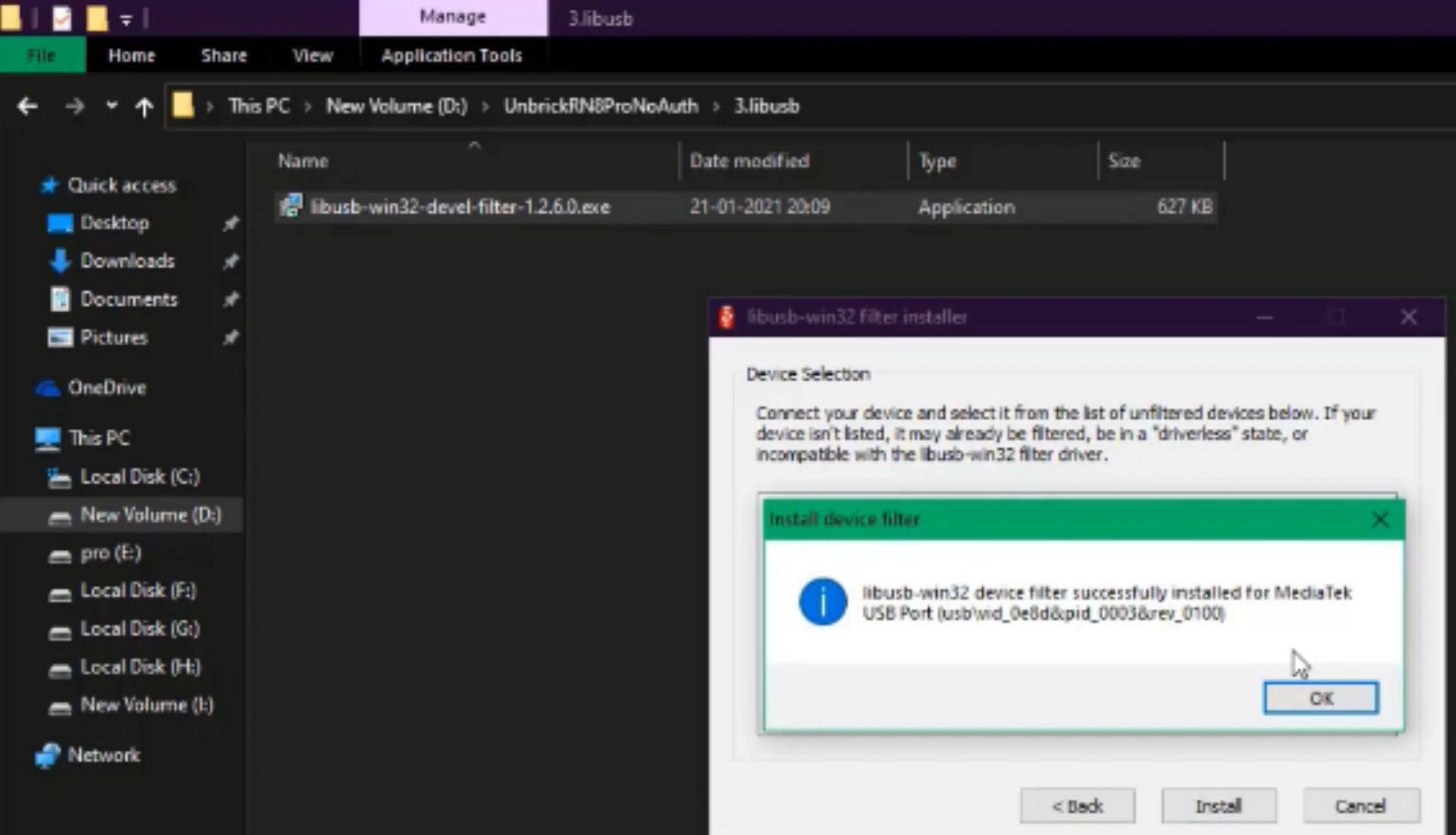The height and width of the screenshot is (835, 1456).
Task: Expand breadcrumb chevron after This PC
Action: (x=308, y=107)
